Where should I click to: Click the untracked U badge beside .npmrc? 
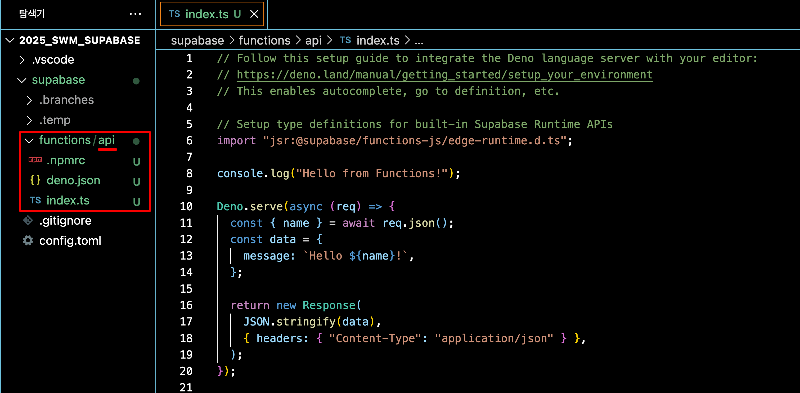[x=136, y=162]
